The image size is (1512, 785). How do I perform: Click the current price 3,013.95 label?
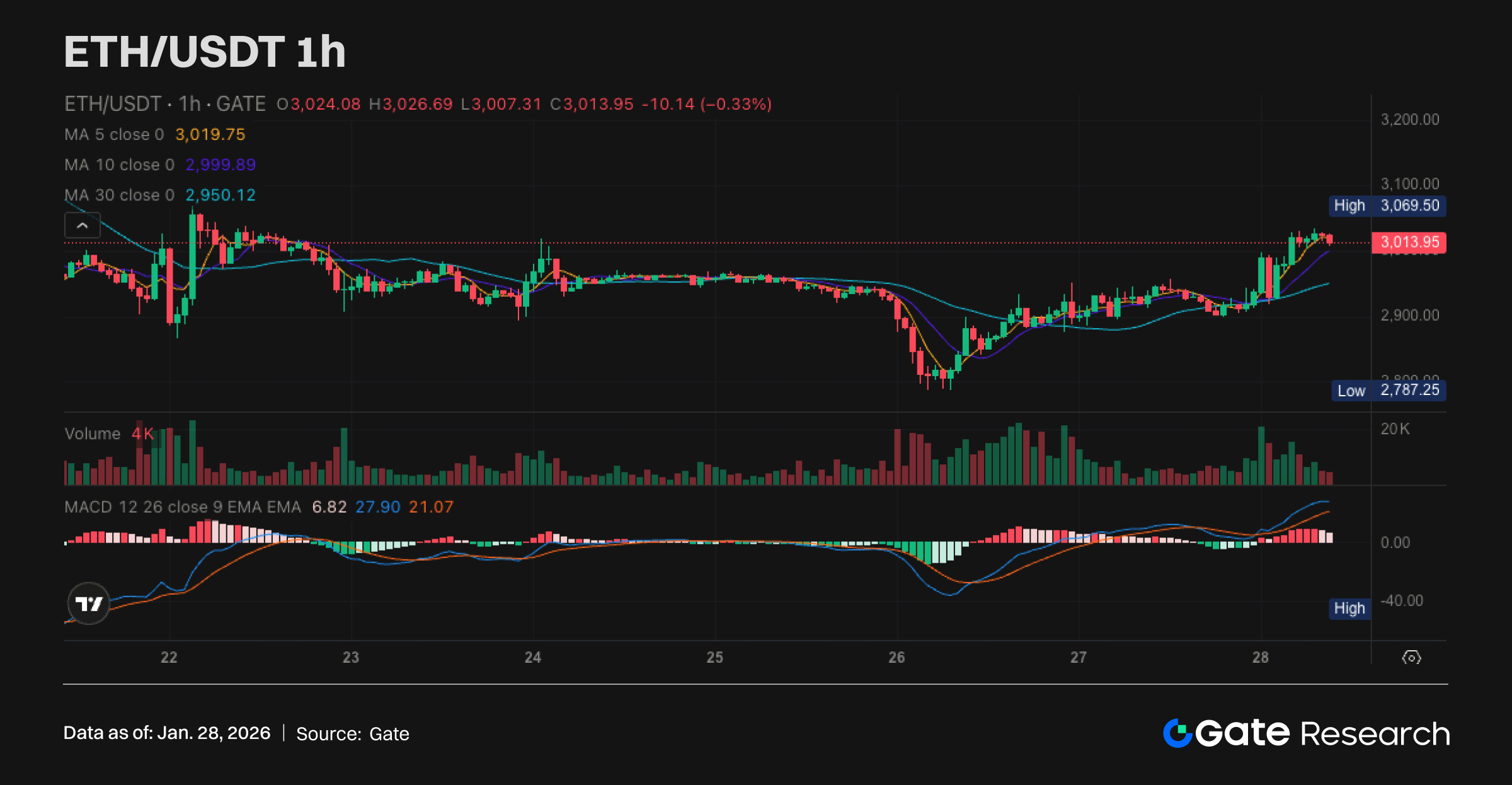click(1409, 242)
